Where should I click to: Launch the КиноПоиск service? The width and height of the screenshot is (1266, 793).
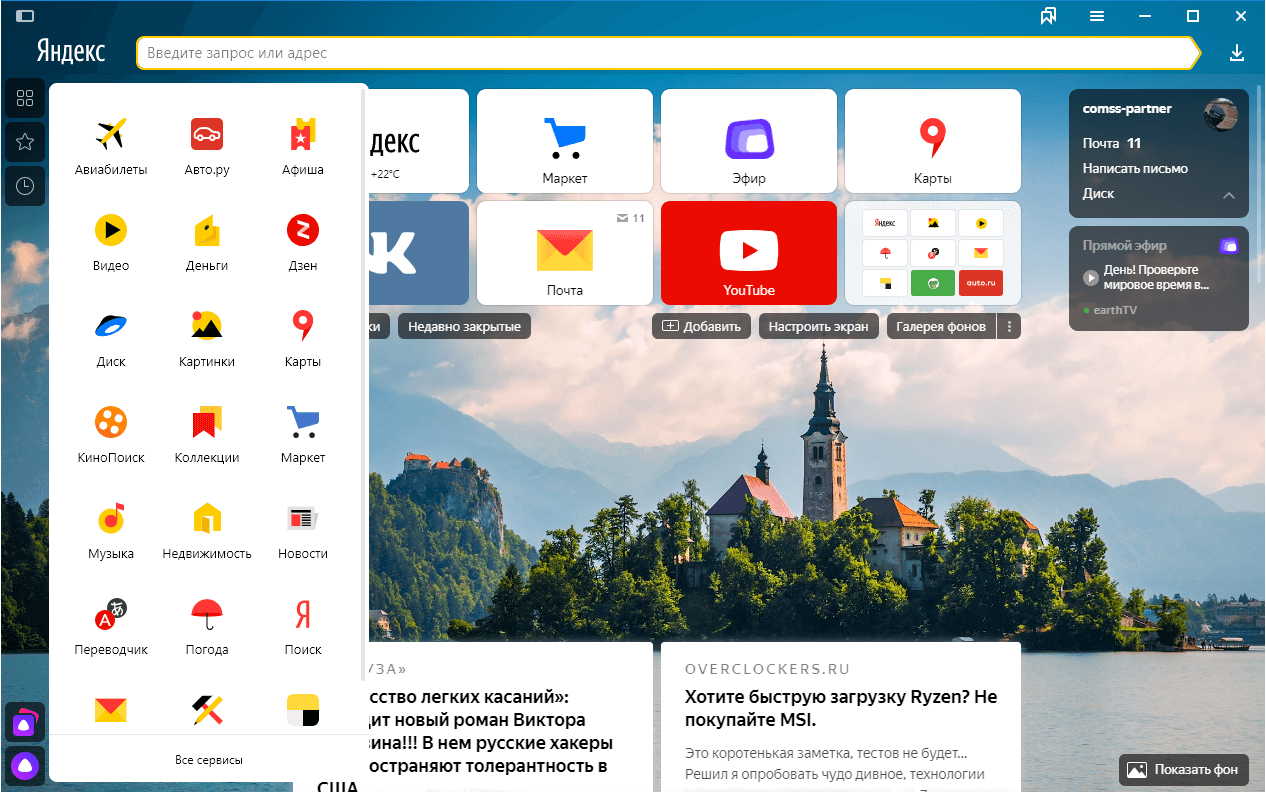[111, 434]
